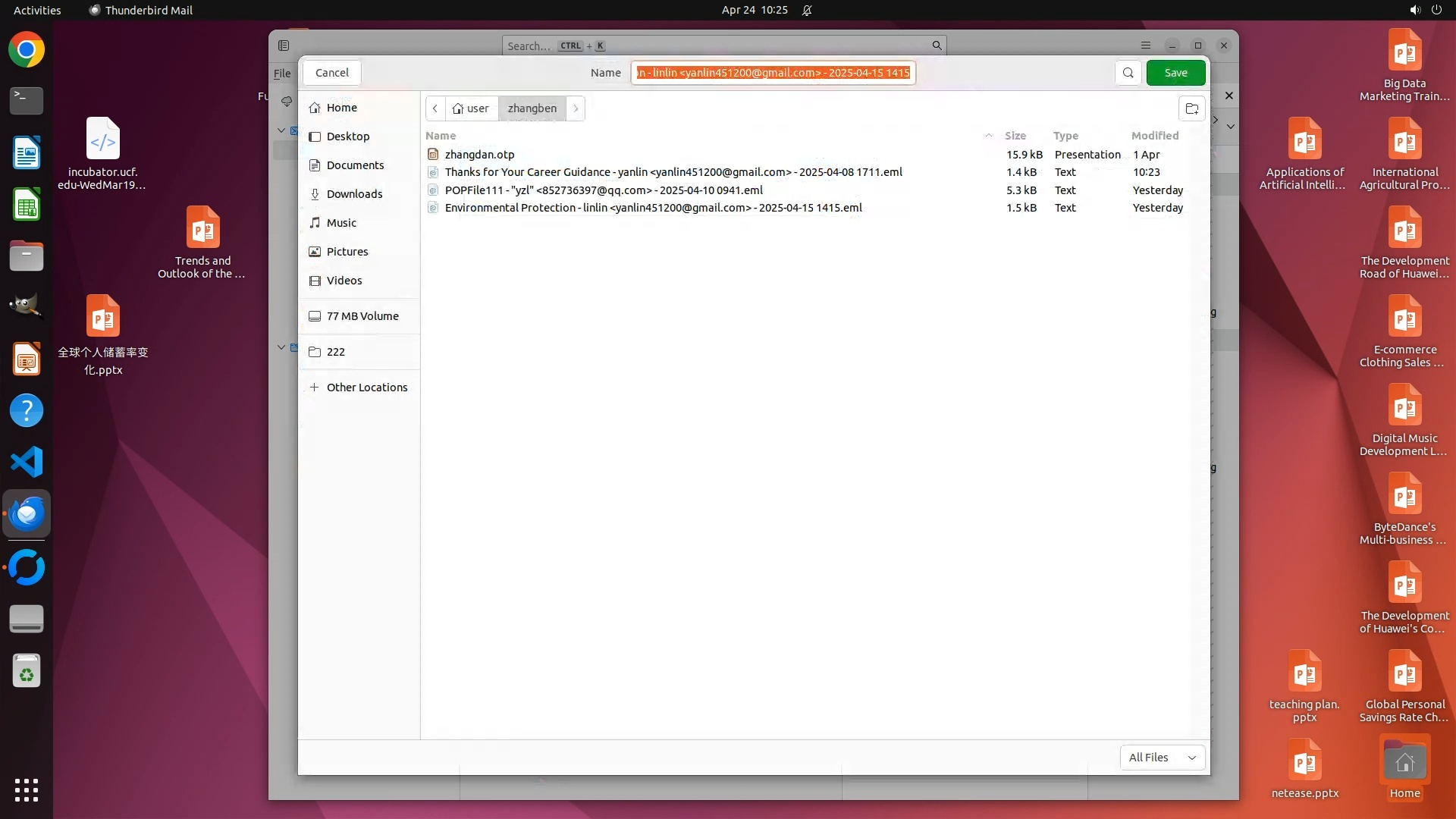
Task: Launch Visual Studio Code from dock
Action: click(27, 462)
